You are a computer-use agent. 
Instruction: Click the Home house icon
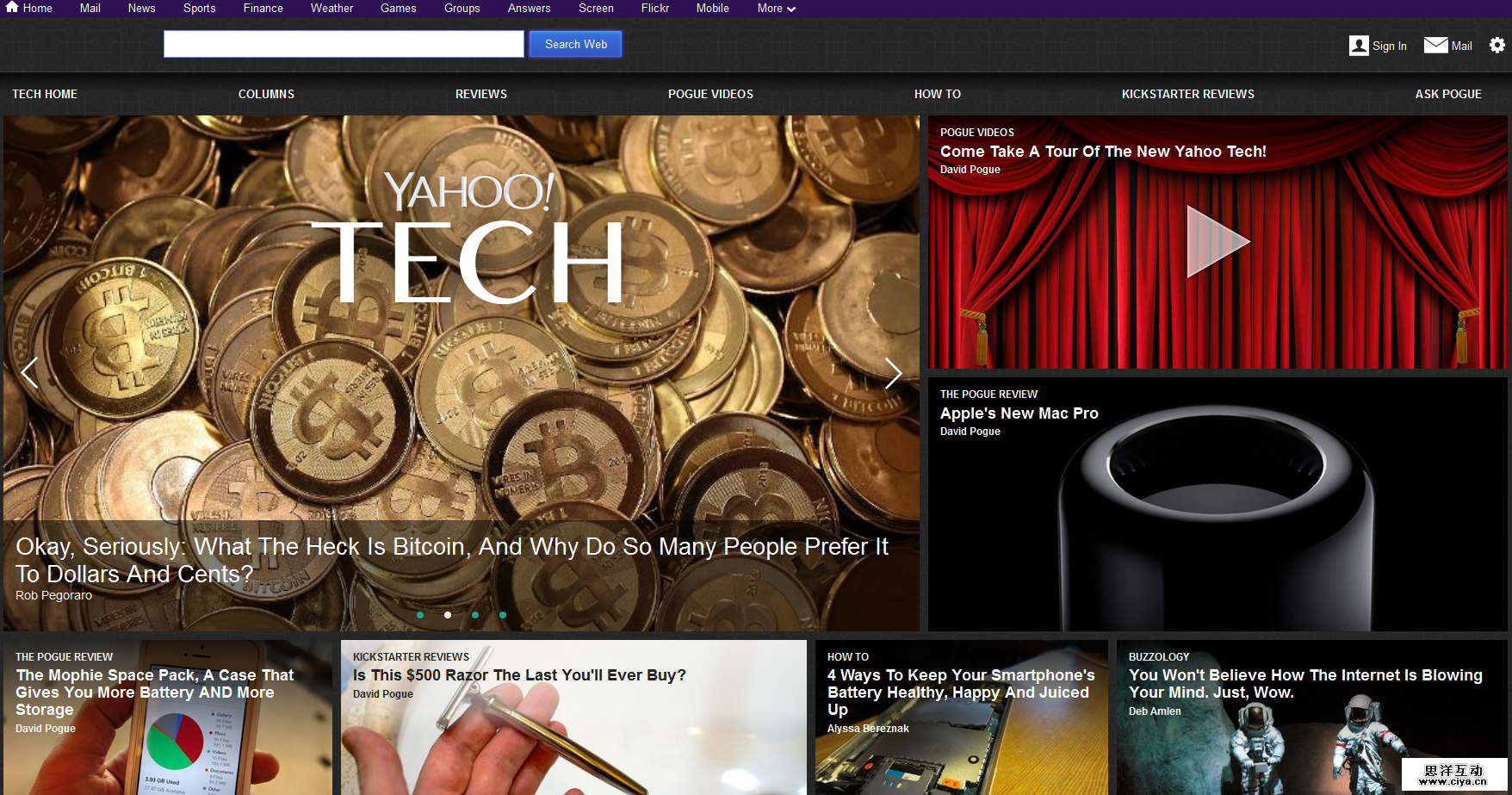[x=12, y=7]
